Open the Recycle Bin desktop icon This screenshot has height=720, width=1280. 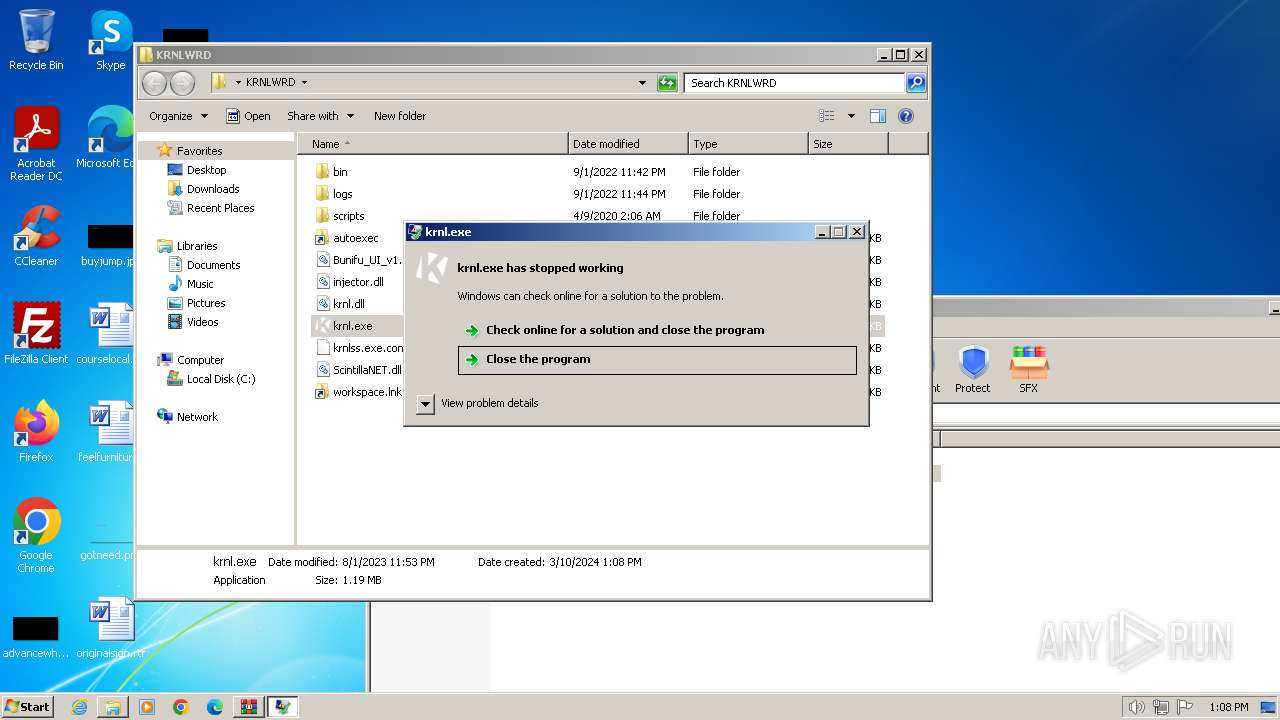pyautogui.click(x=36, y=40)
